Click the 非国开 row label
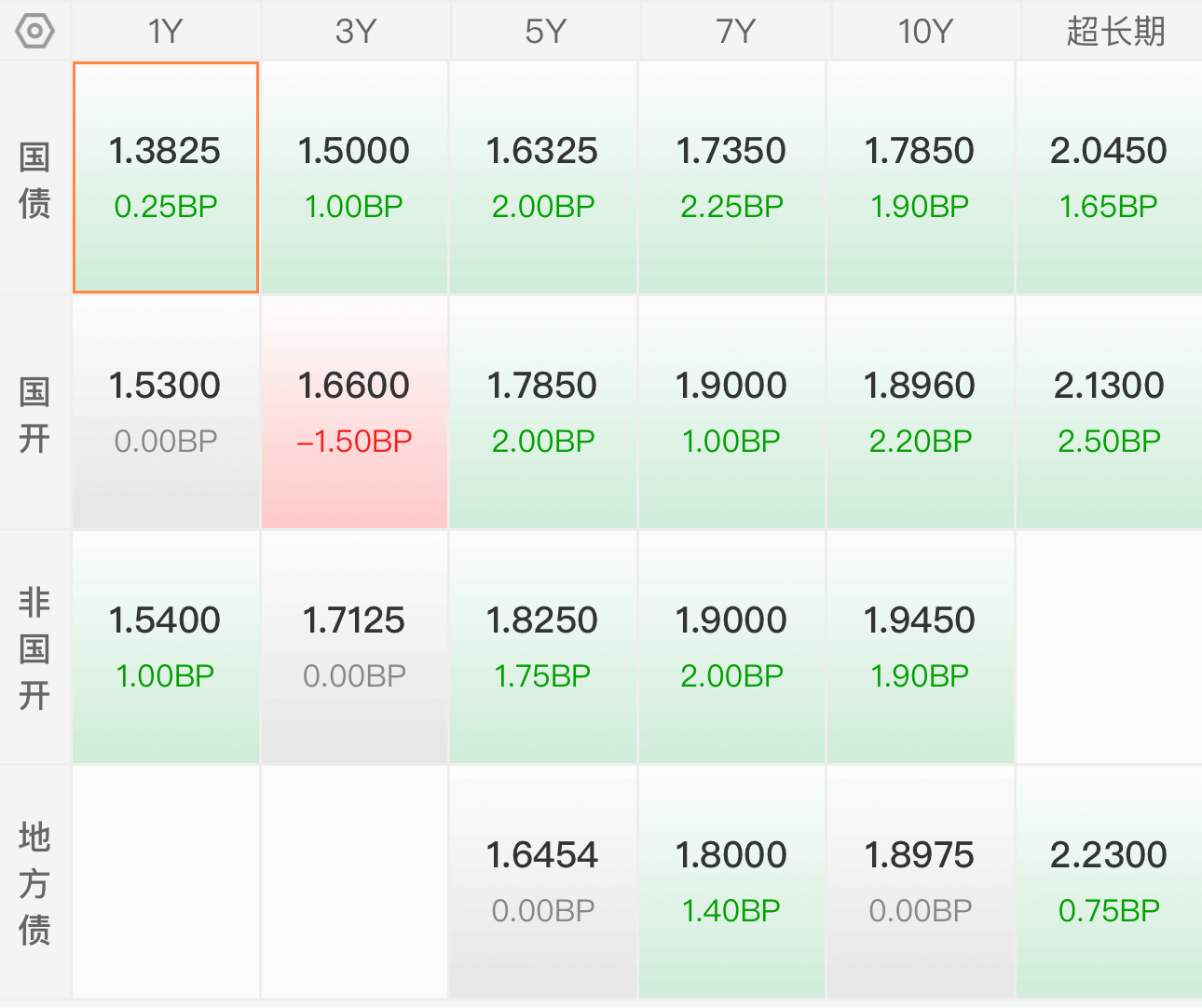1202x1008 pixels. [34, 648]
